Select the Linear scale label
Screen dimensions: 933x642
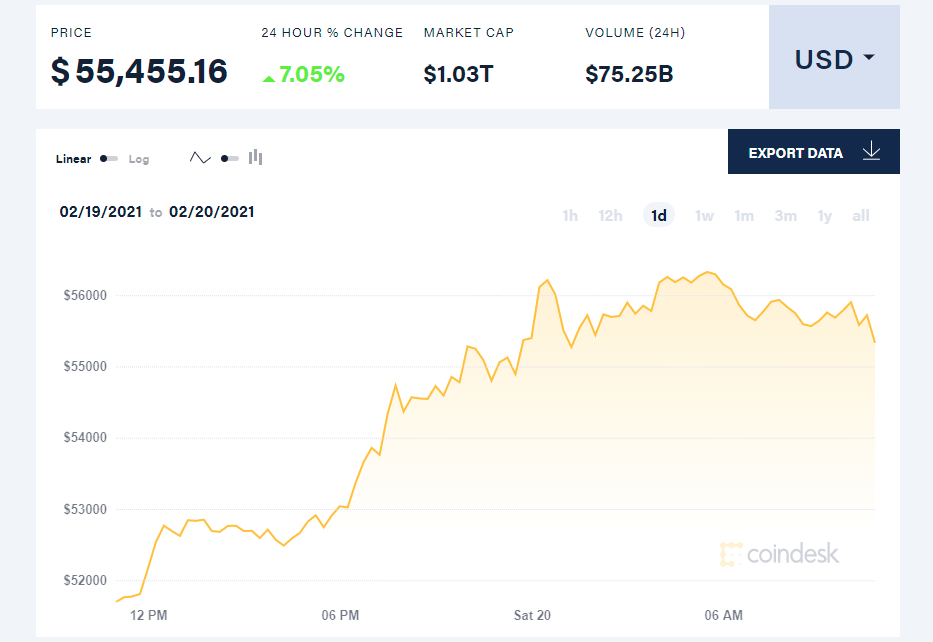point(74,159)
